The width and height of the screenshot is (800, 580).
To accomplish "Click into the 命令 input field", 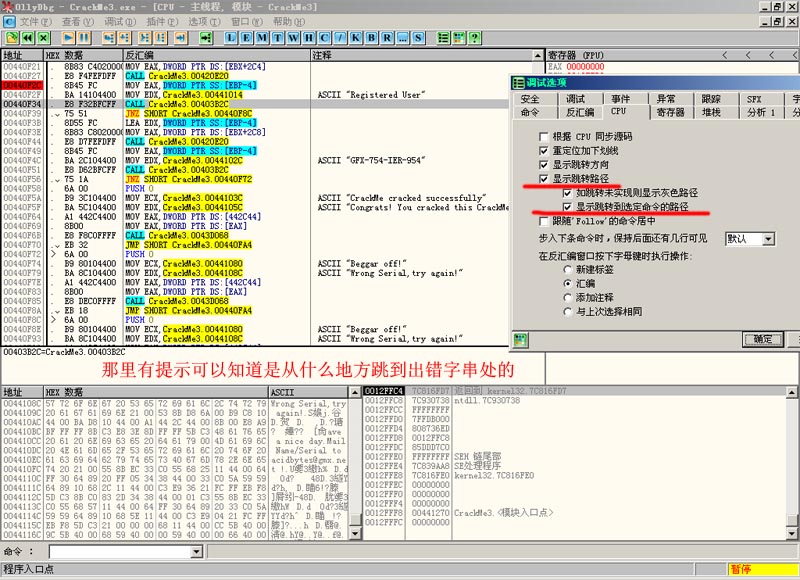I will (x=120, y=551).
